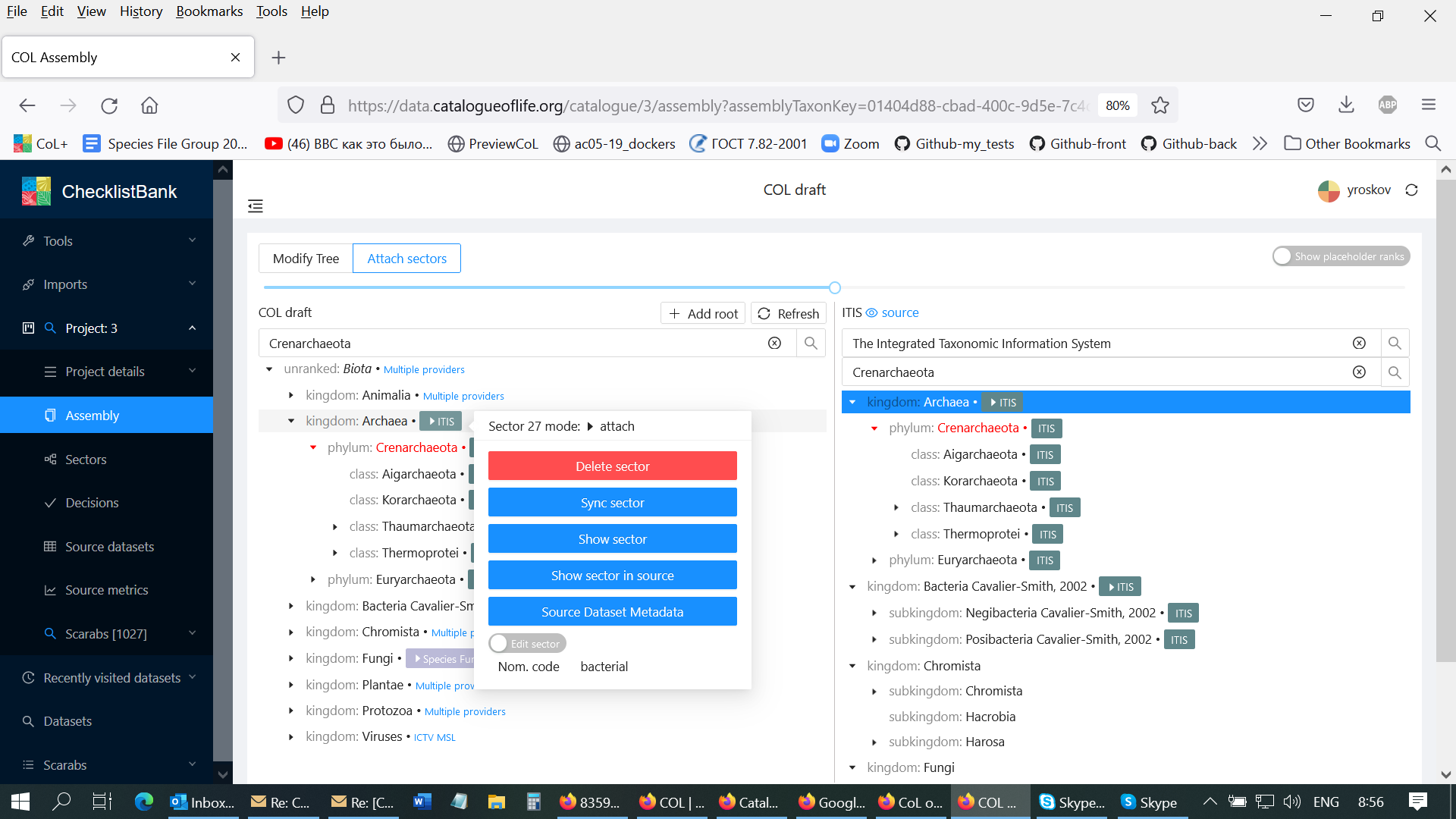Run the ITIS taxon search with the magnifier icon
The height and width of the screenshot is (819, 1456).
[1395, 372]
